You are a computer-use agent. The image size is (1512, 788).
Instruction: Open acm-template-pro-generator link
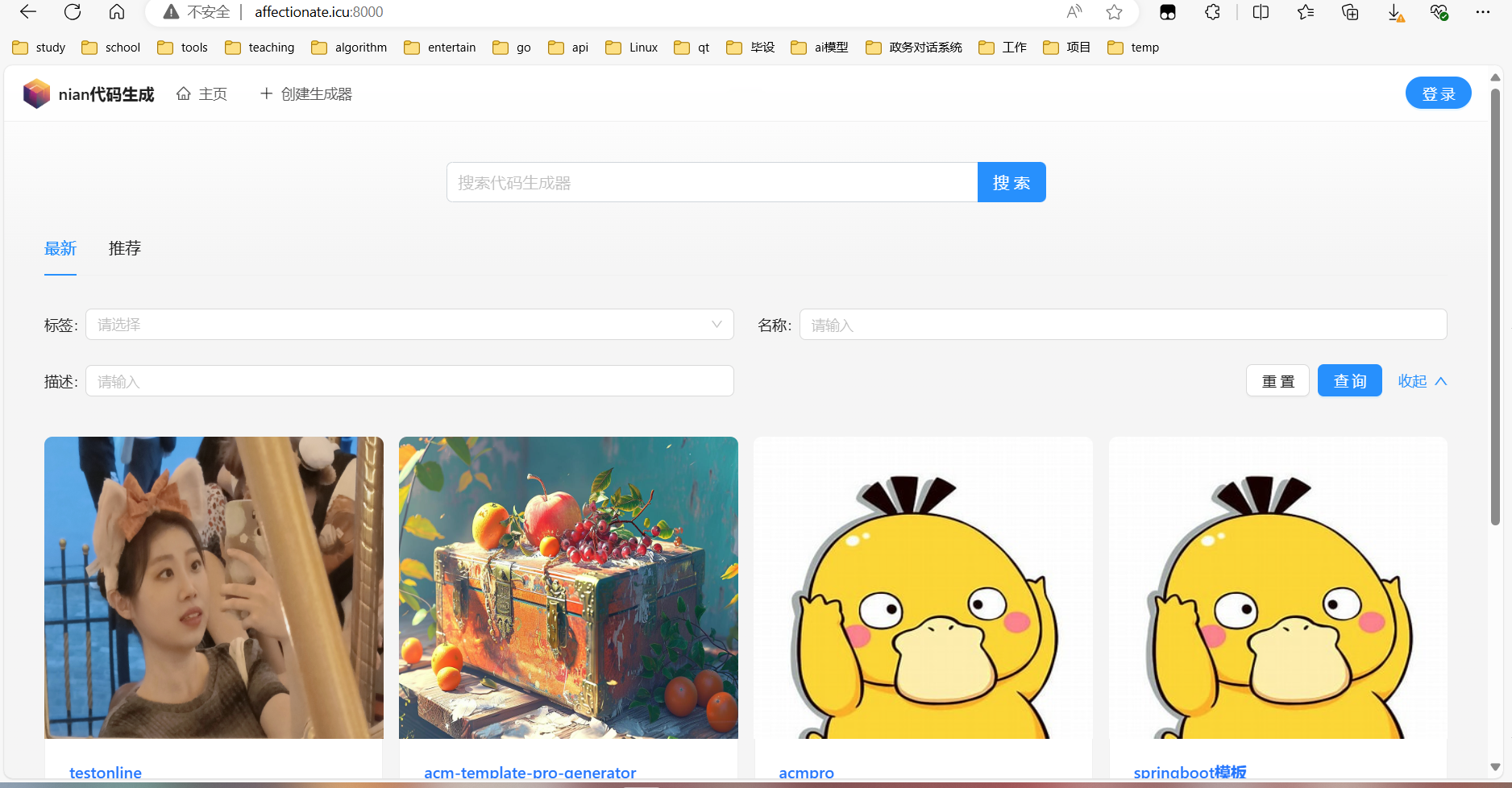click(x=530, y=772)
